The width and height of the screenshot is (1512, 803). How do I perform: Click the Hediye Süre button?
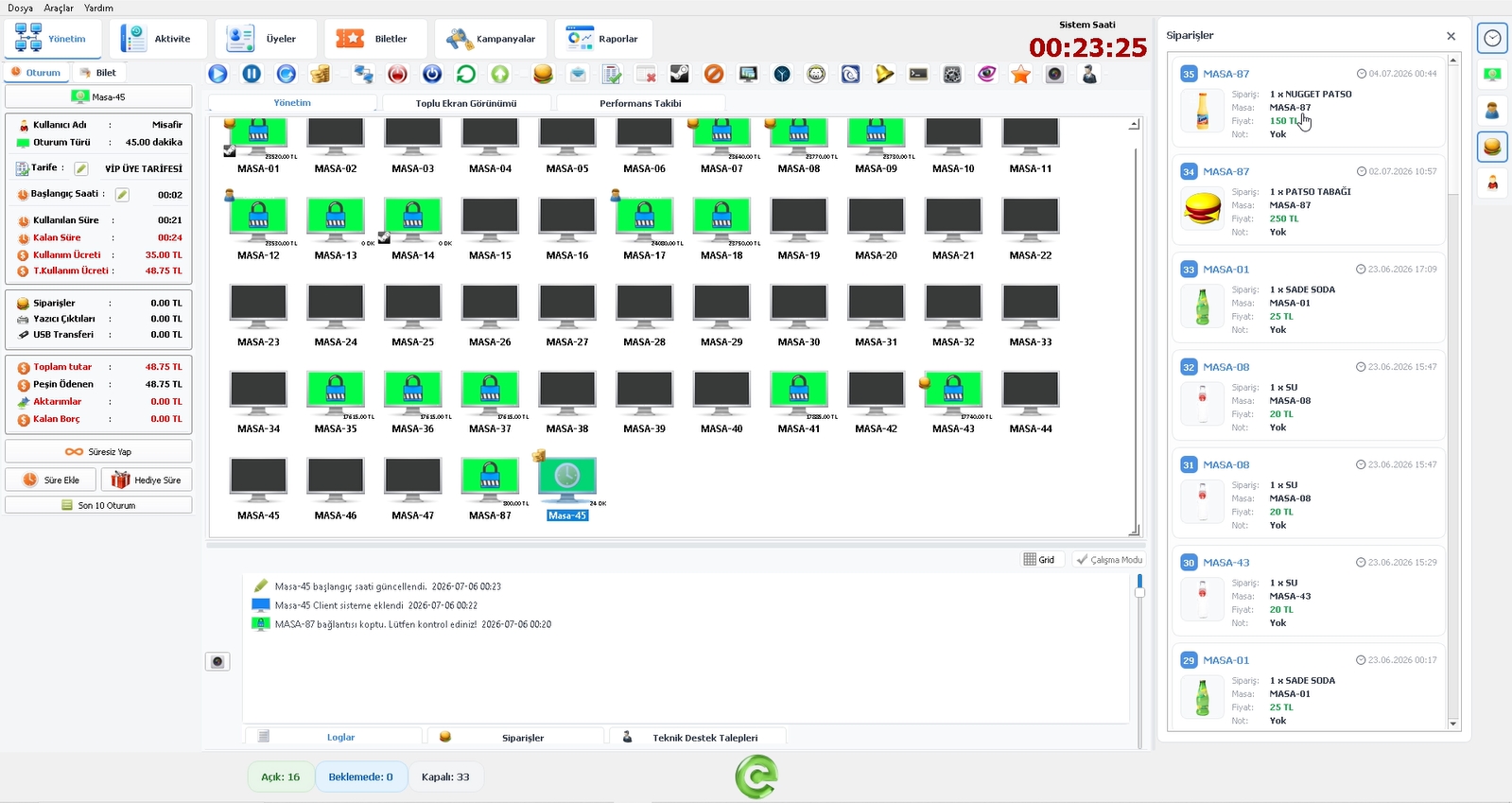pos(147,480)
